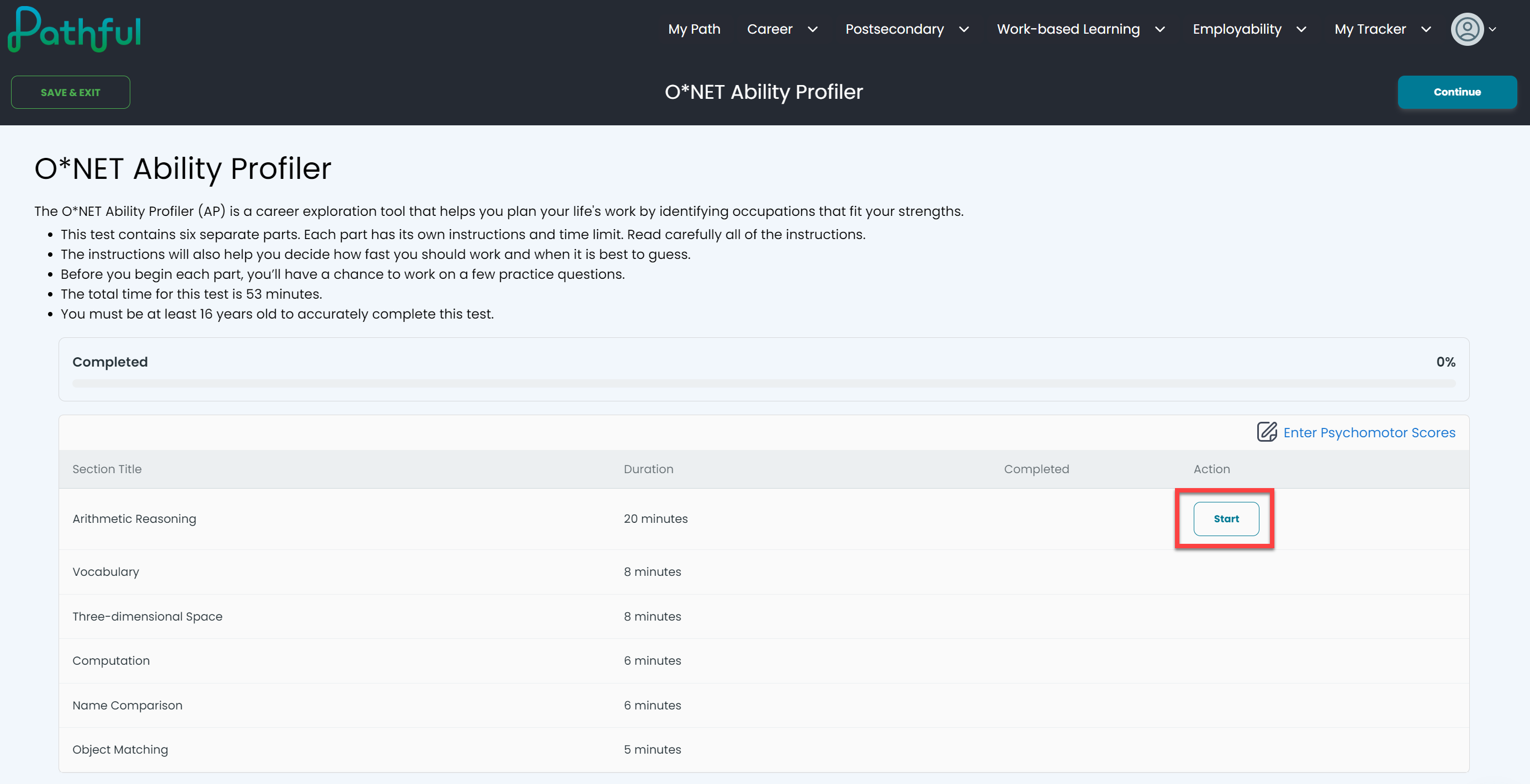
Task: Click the 'few practice questions' bullet
Action: 343,274
